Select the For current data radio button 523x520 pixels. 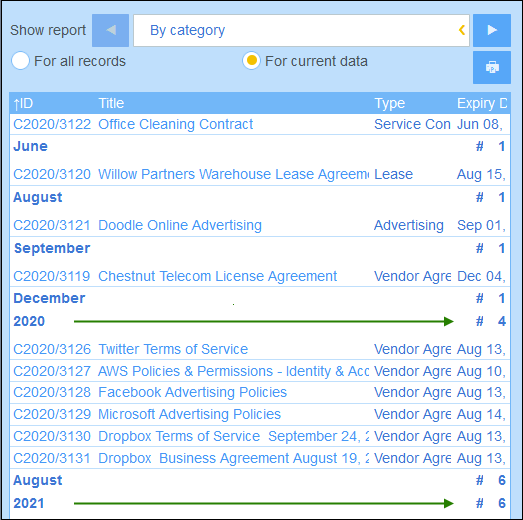251,61
